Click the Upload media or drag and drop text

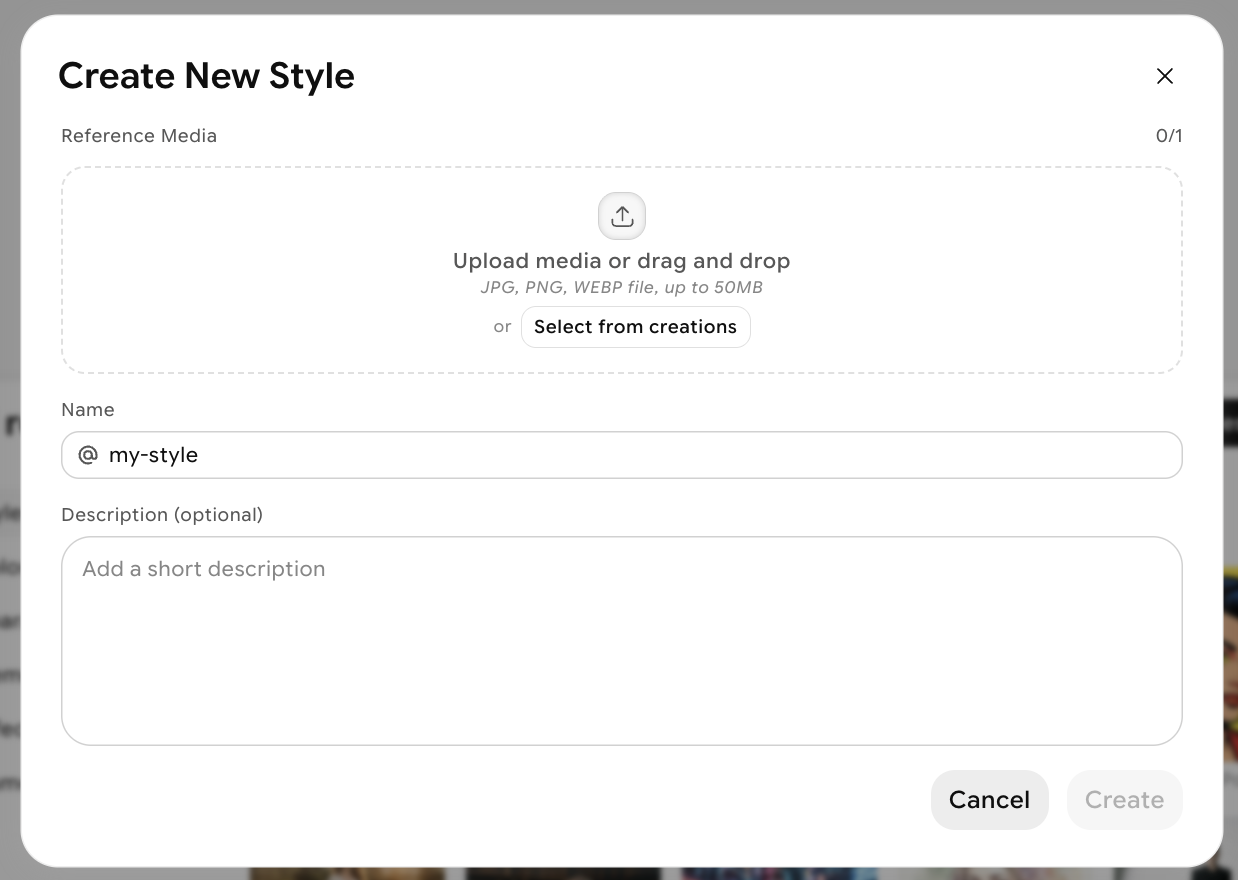[x=622, y=260]
